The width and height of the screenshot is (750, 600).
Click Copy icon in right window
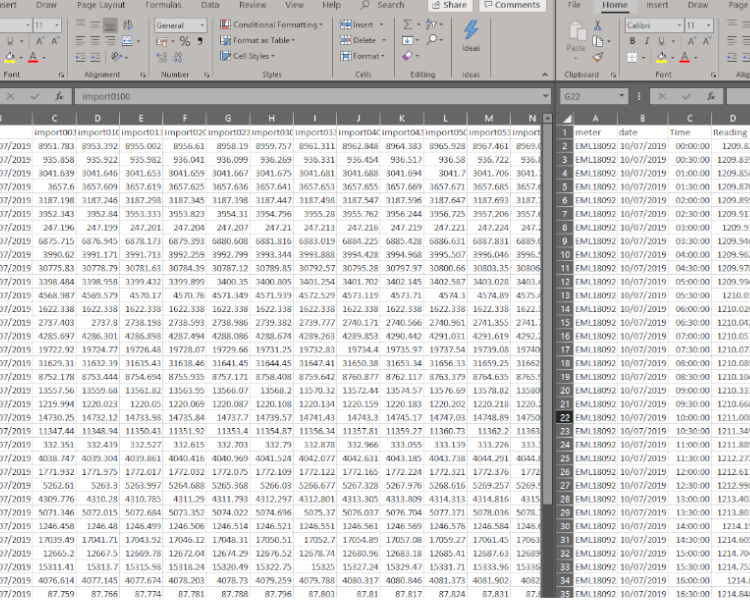pos(597,41)
